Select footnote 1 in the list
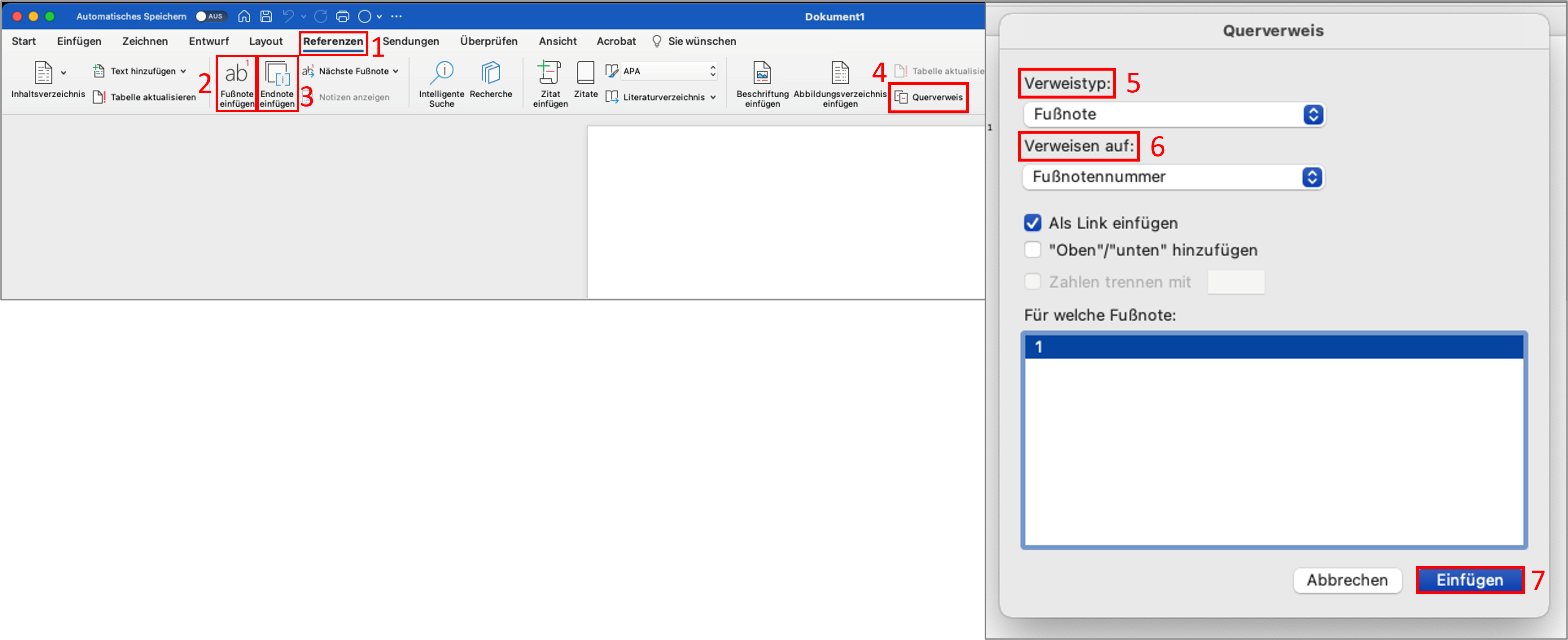The width and height of the screenshot is (1568, 640). click(x=1273, y=347)
